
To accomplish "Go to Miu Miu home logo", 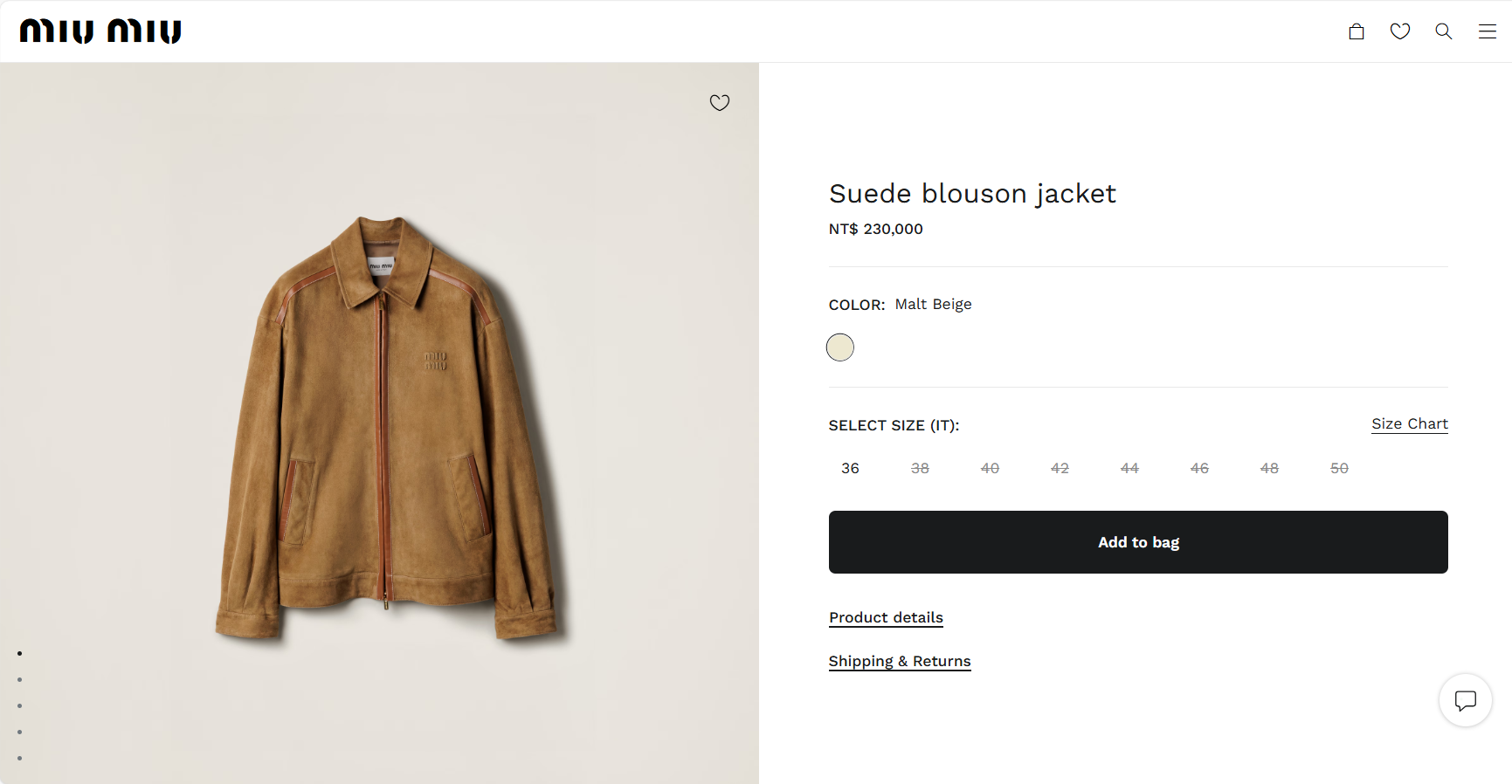I will point(100,31).
